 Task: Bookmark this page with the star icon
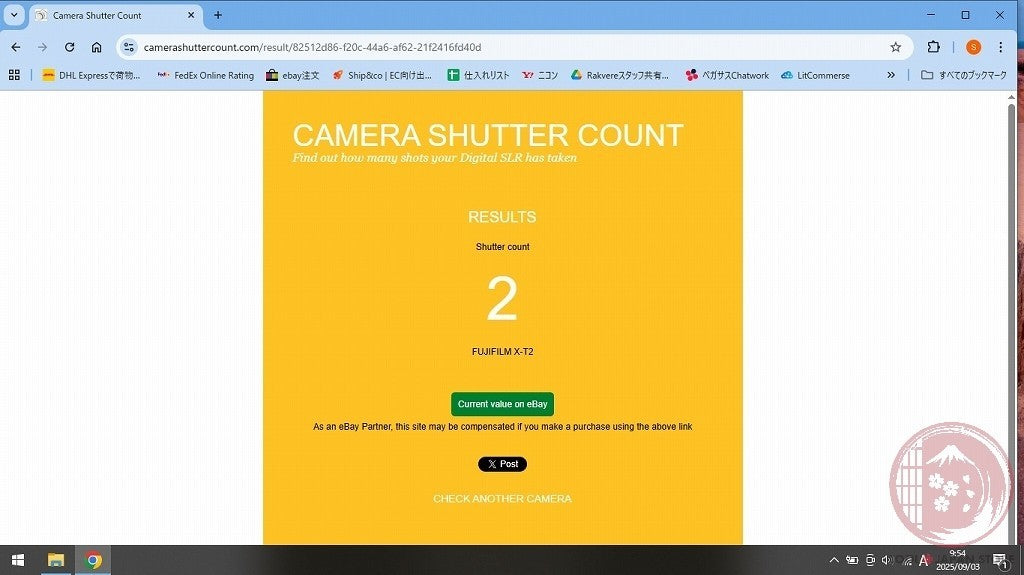(895, 47)
